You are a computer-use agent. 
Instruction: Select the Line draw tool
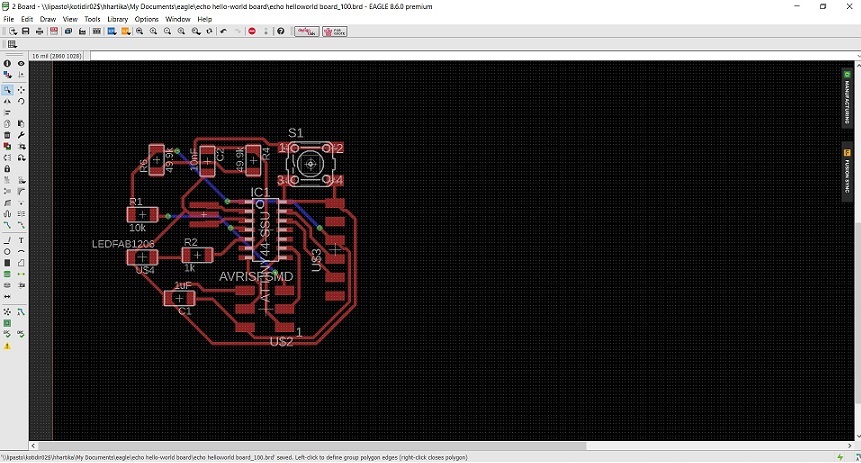(x=7, y=241)
